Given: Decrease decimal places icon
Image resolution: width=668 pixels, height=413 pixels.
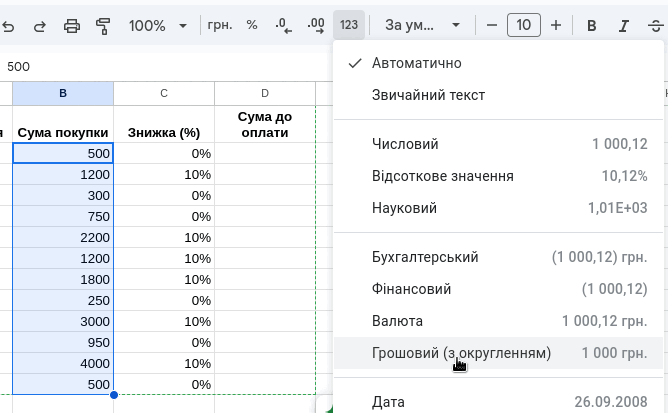Looking at the screenshot, I should [x=283, y=25].
